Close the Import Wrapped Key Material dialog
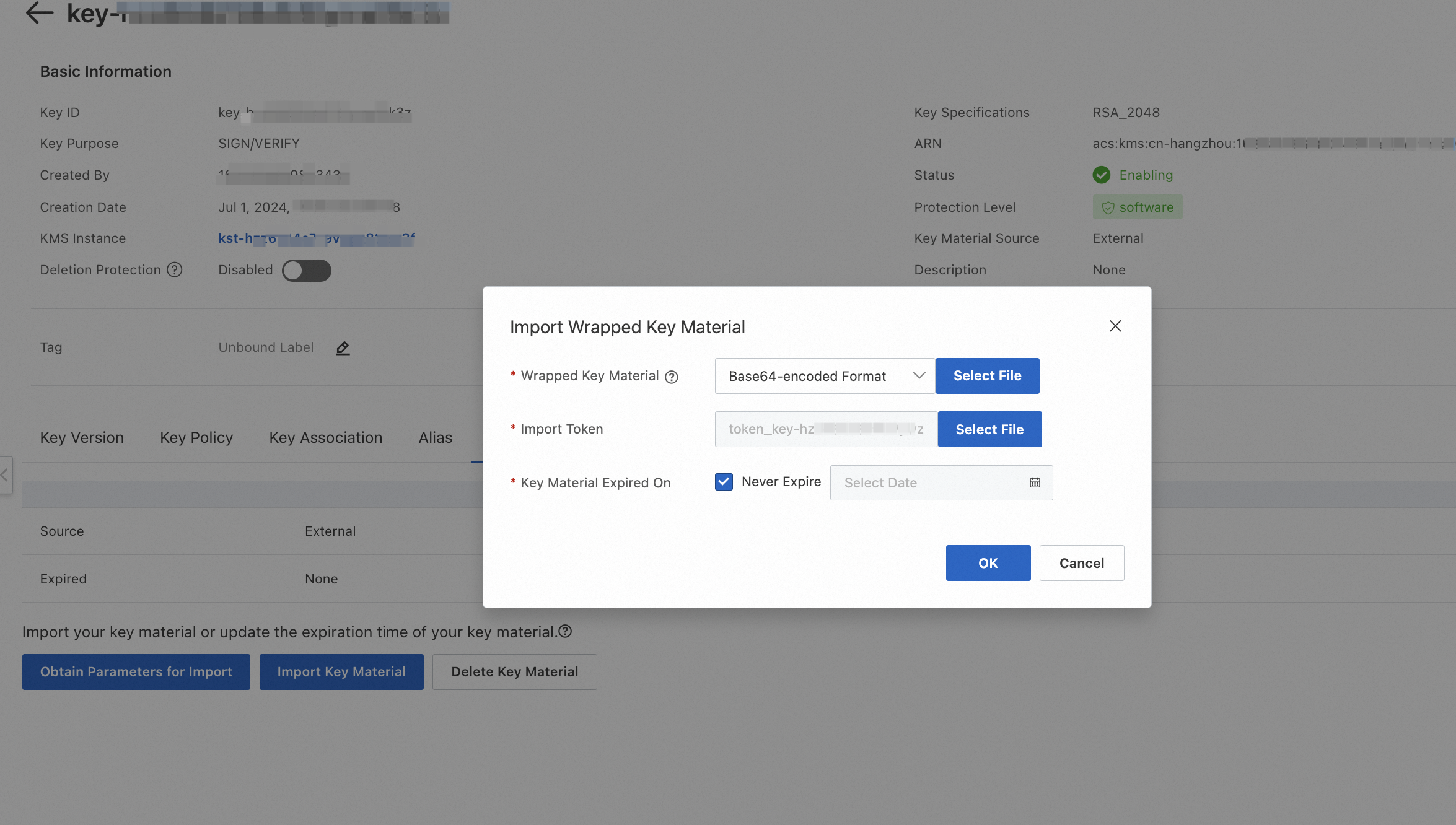 click(x=1115, y=326)
